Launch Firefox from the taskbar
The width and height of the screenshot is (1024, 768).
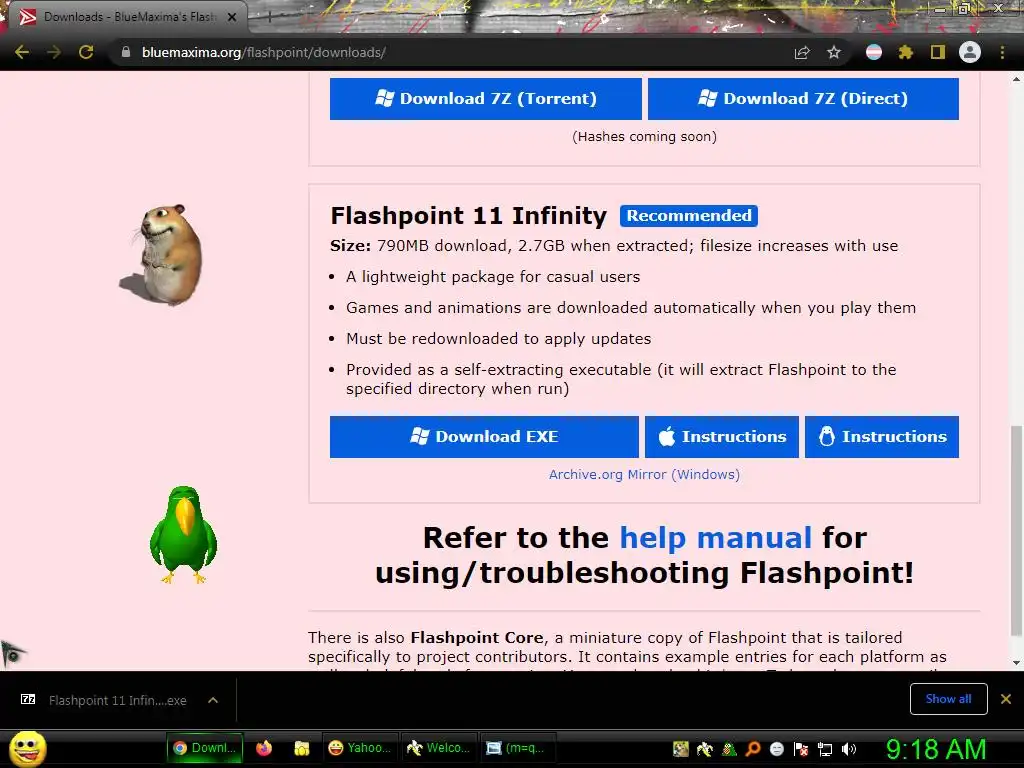(264, 748)
